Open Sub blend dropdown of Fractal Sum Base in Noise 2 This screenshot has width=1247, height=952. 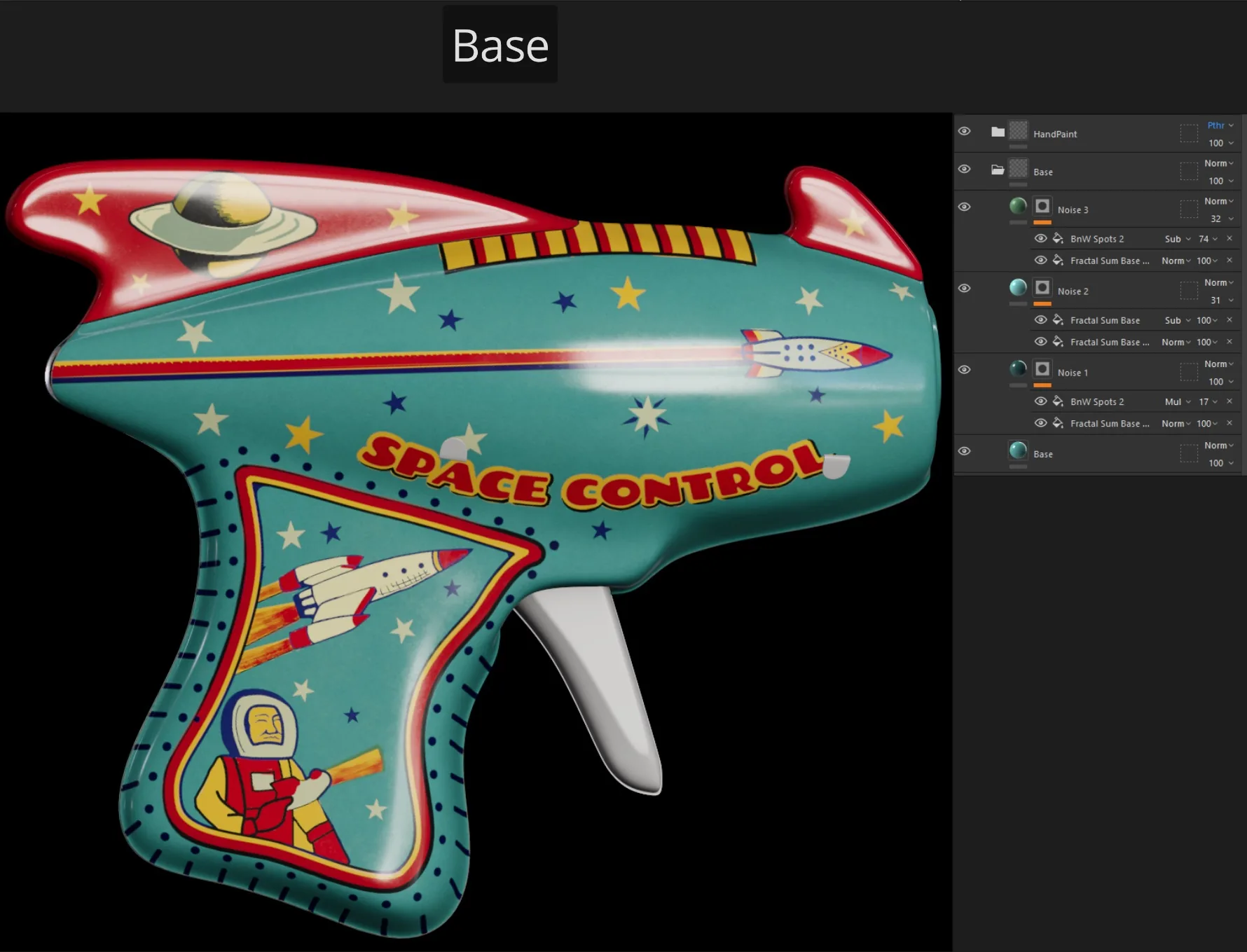[1178, 320]
